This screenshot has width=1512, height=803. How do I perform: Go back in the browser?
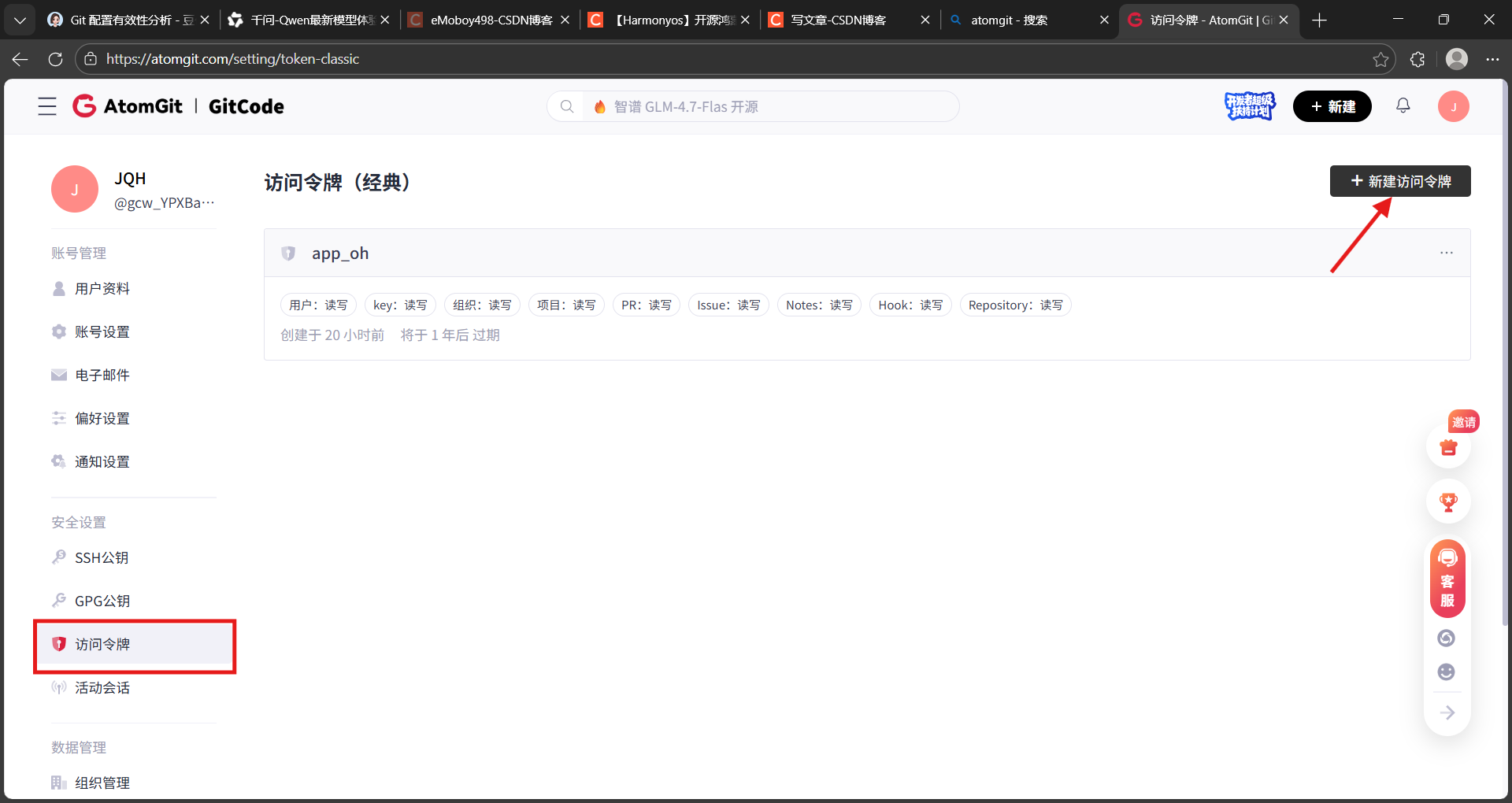point(20,59)
